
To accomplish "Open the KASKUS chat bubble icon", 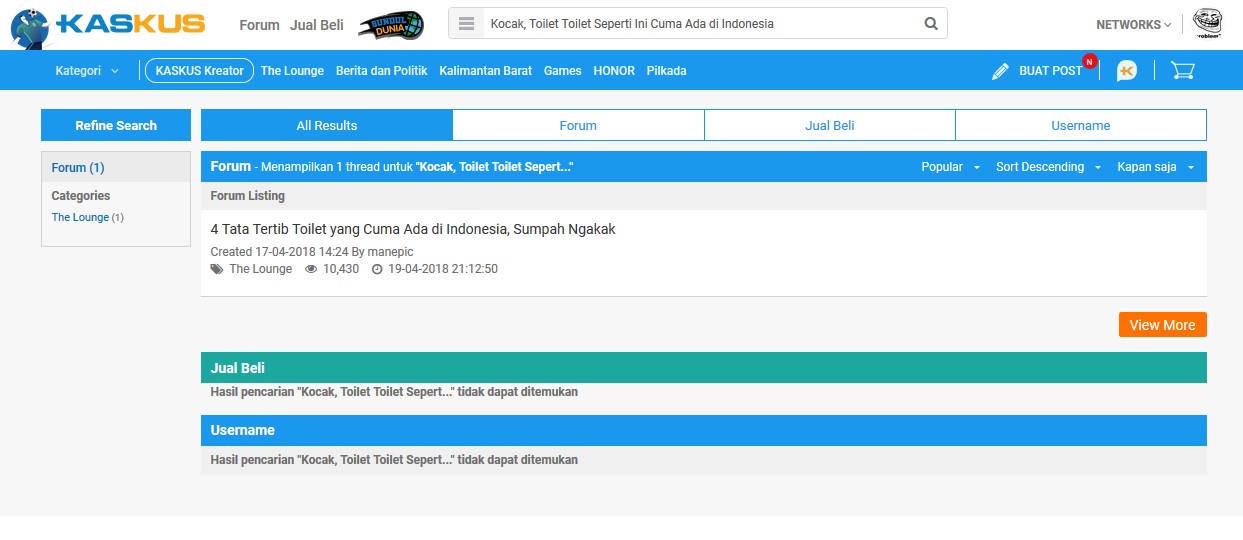I will click(x=1127, y=71).
